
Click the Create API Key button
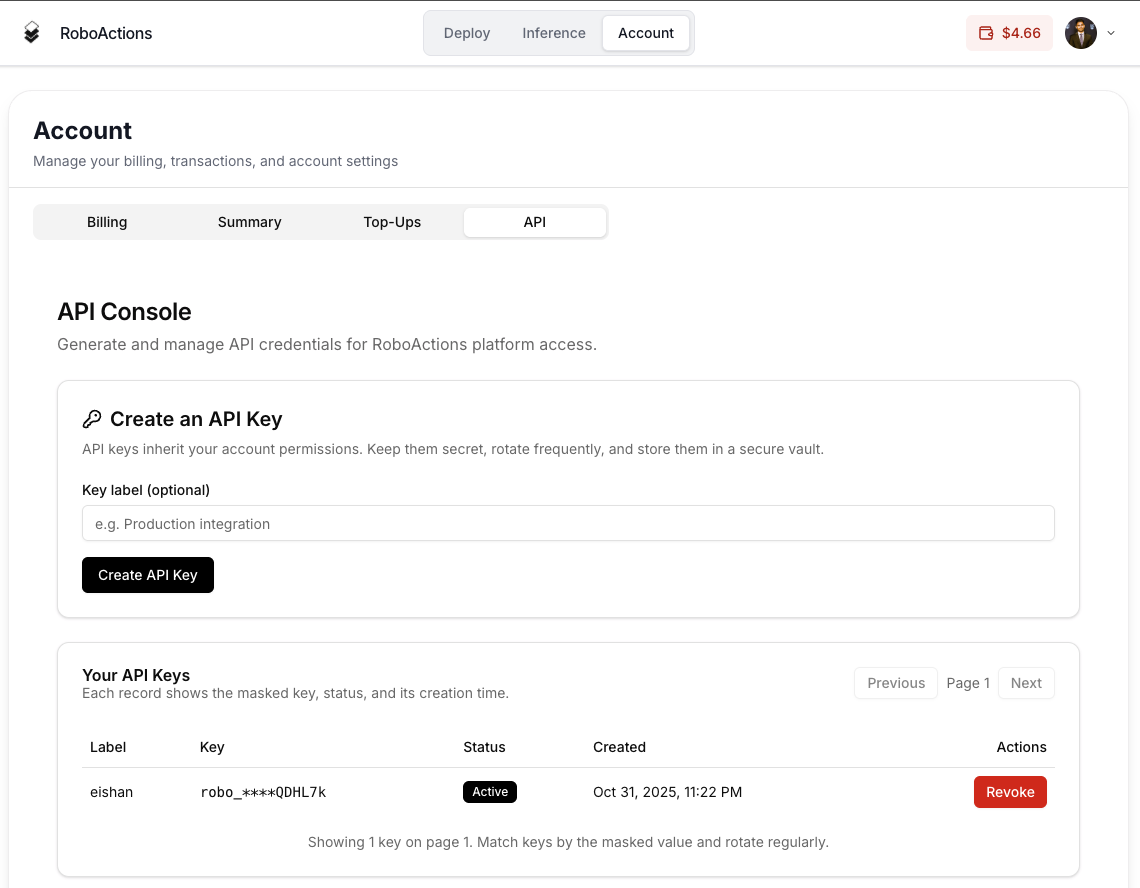point(148,575)
